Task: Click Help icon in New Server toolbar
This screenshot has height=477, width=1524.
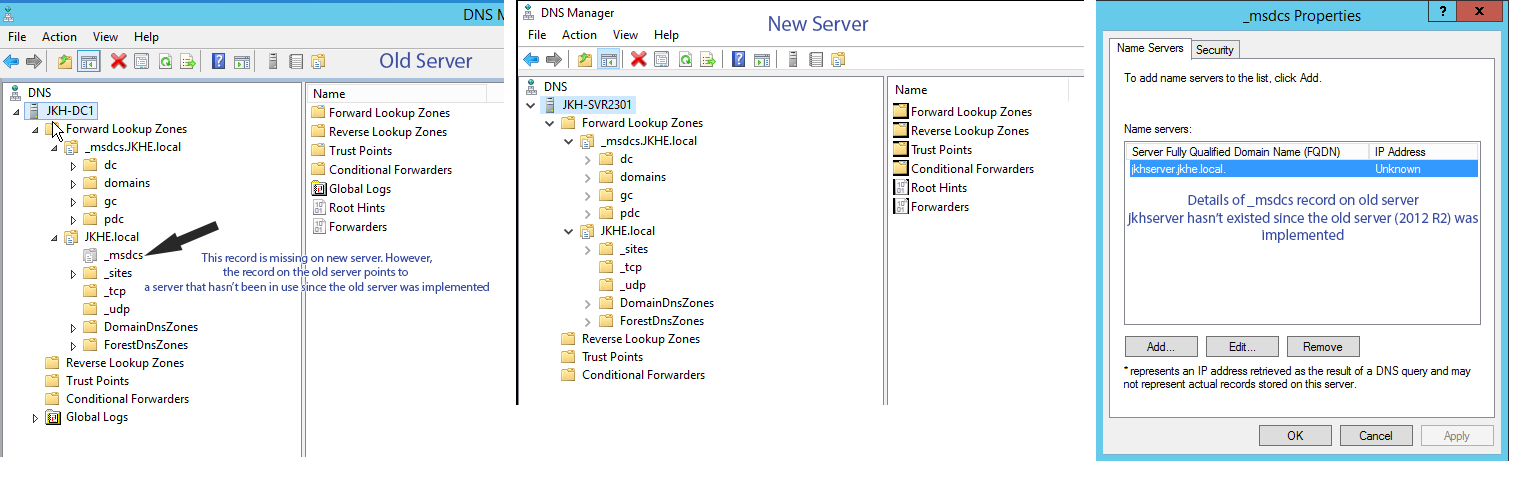Action: coord(738,60)
